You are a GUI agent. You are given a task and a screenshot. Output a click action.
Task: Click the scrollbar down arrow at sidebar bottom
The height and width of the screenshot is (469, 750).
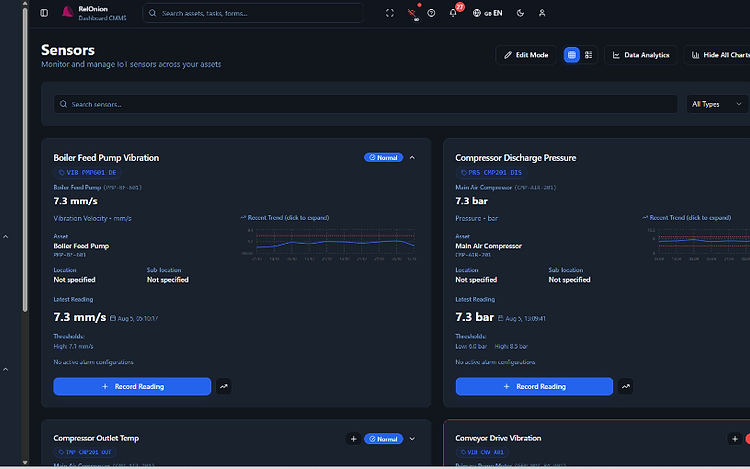[25, 462]
